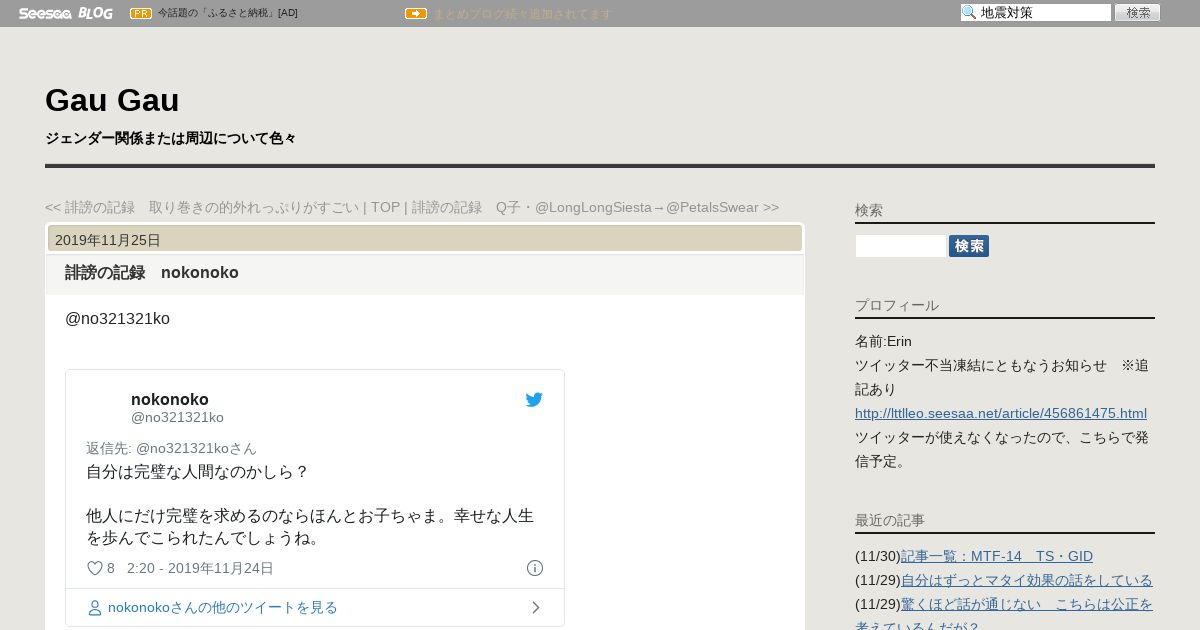Click the Twitter bird icon on tweet
The width and height of the screenshot is (1200, 630).
click(534, 400)
